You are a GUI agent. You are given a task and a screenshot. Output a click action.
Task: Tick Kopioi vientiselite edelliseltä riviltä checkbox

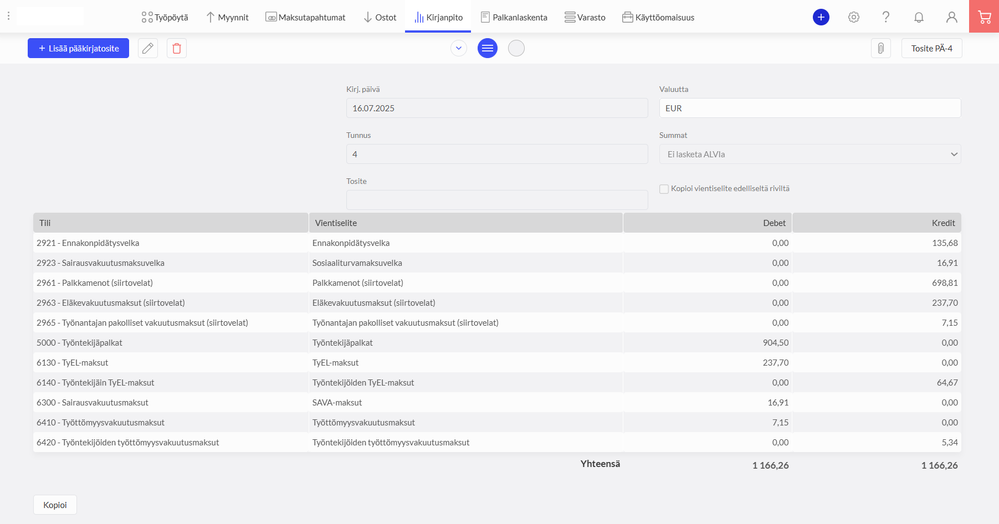pos(664,189)
